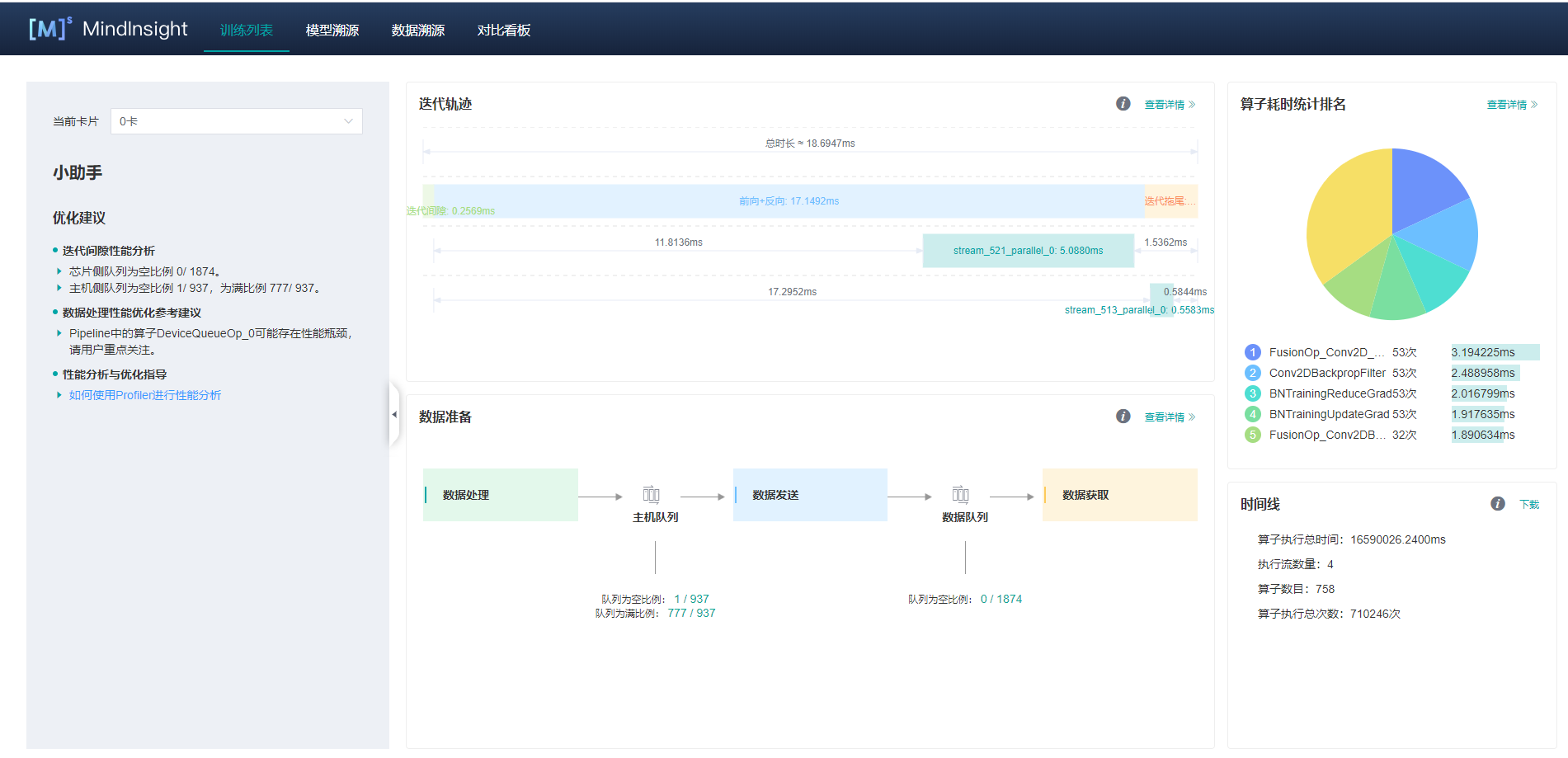Click the 主机队列 queue icon

tap(651, 495)
